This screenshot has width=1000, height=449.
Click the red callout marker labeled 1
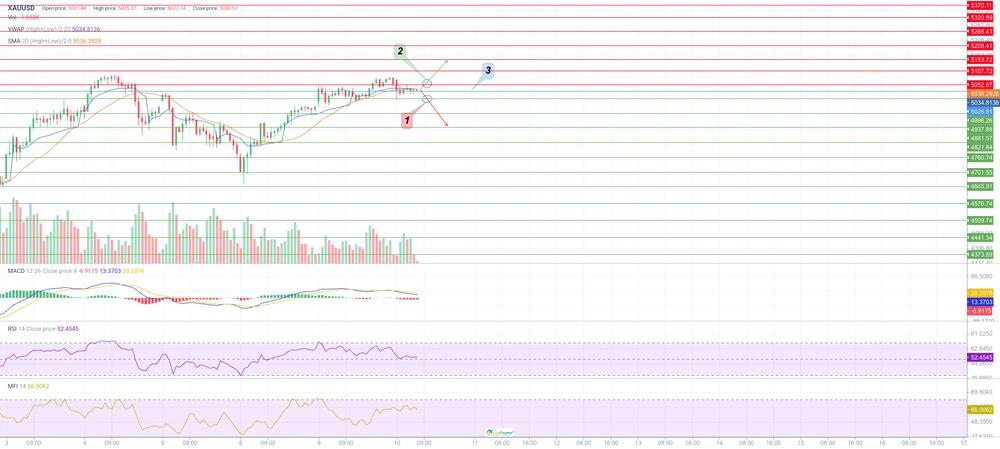pos(407,120)
